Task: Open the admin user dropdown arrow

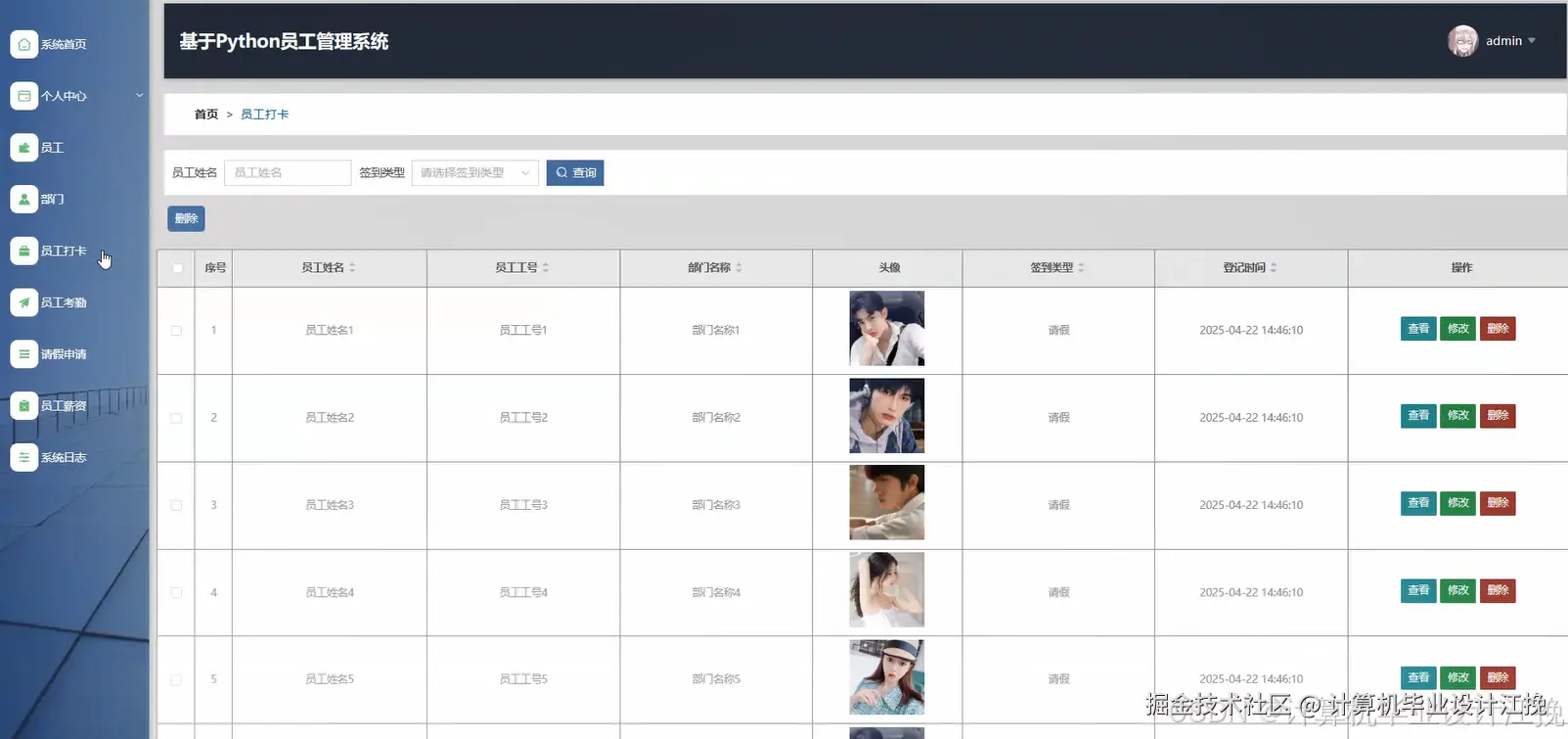Action: 1532,41
